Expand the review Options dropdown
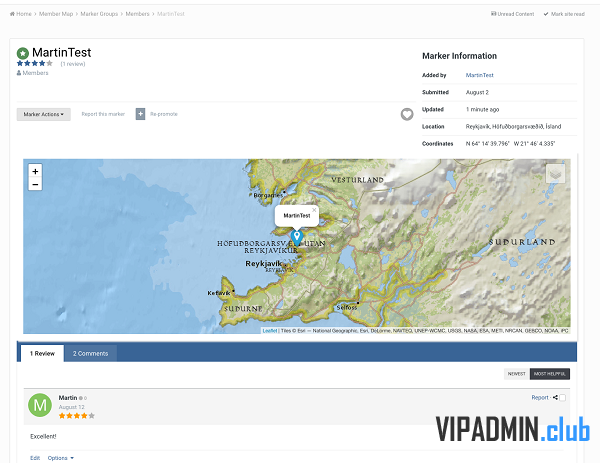 pyautogui.click(x=60, y=458)
